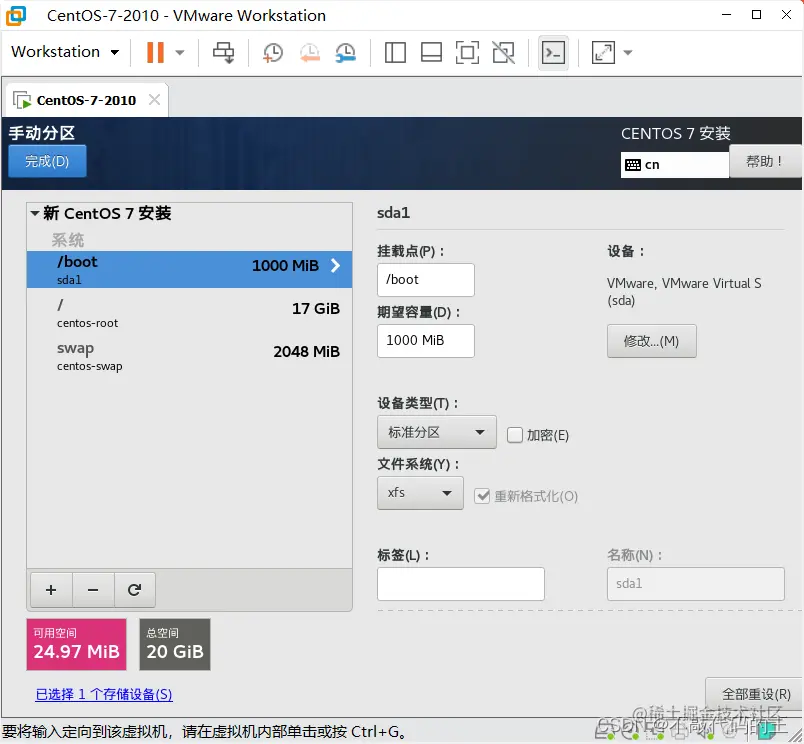This screenshot has width=804, height=744.
Task: Click the 完成(D) done button
Action: click(47, 161)
